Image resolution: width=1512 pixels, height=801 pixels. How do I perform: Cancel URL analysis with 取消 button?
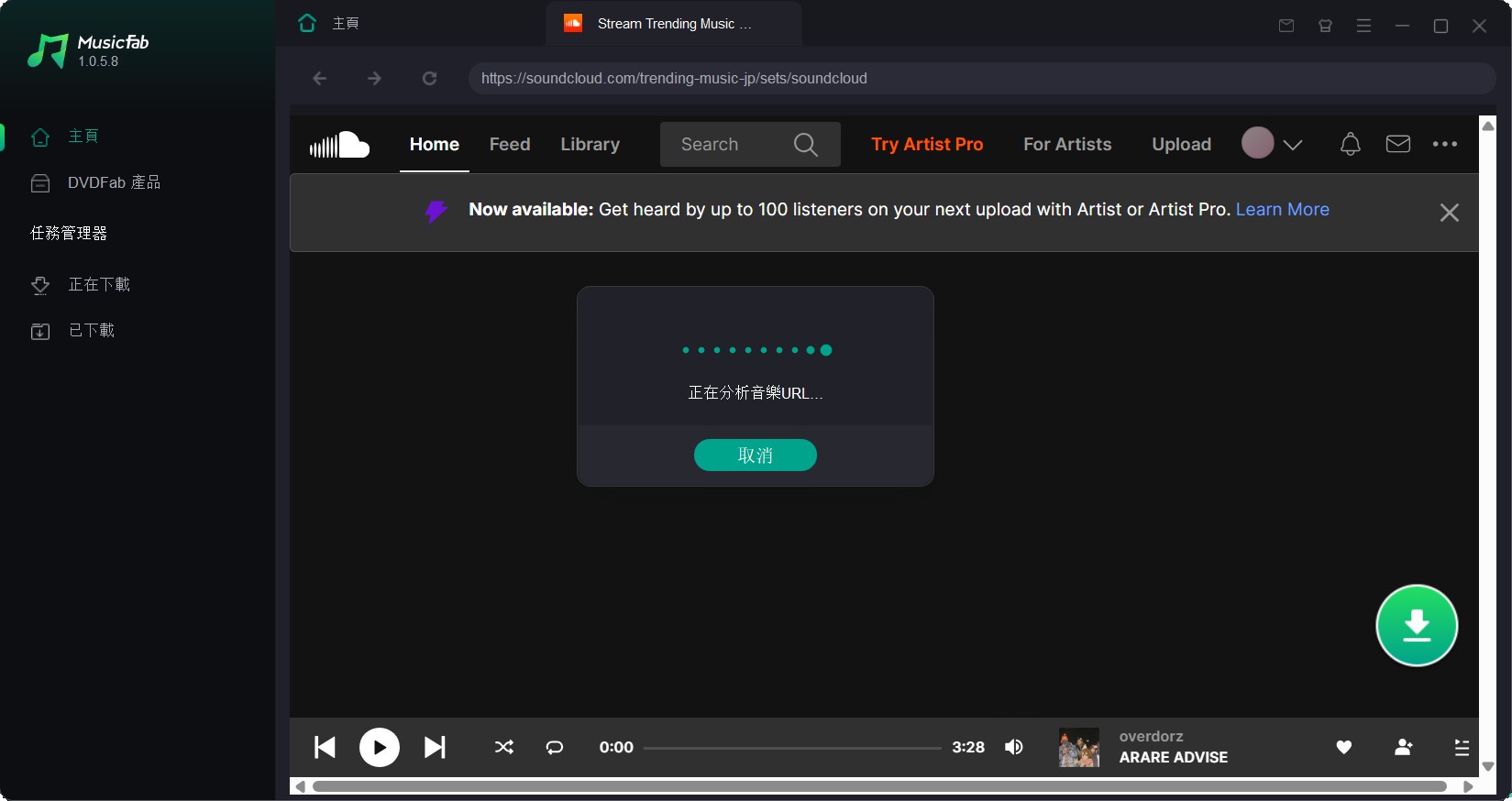(x=756, y=455)
